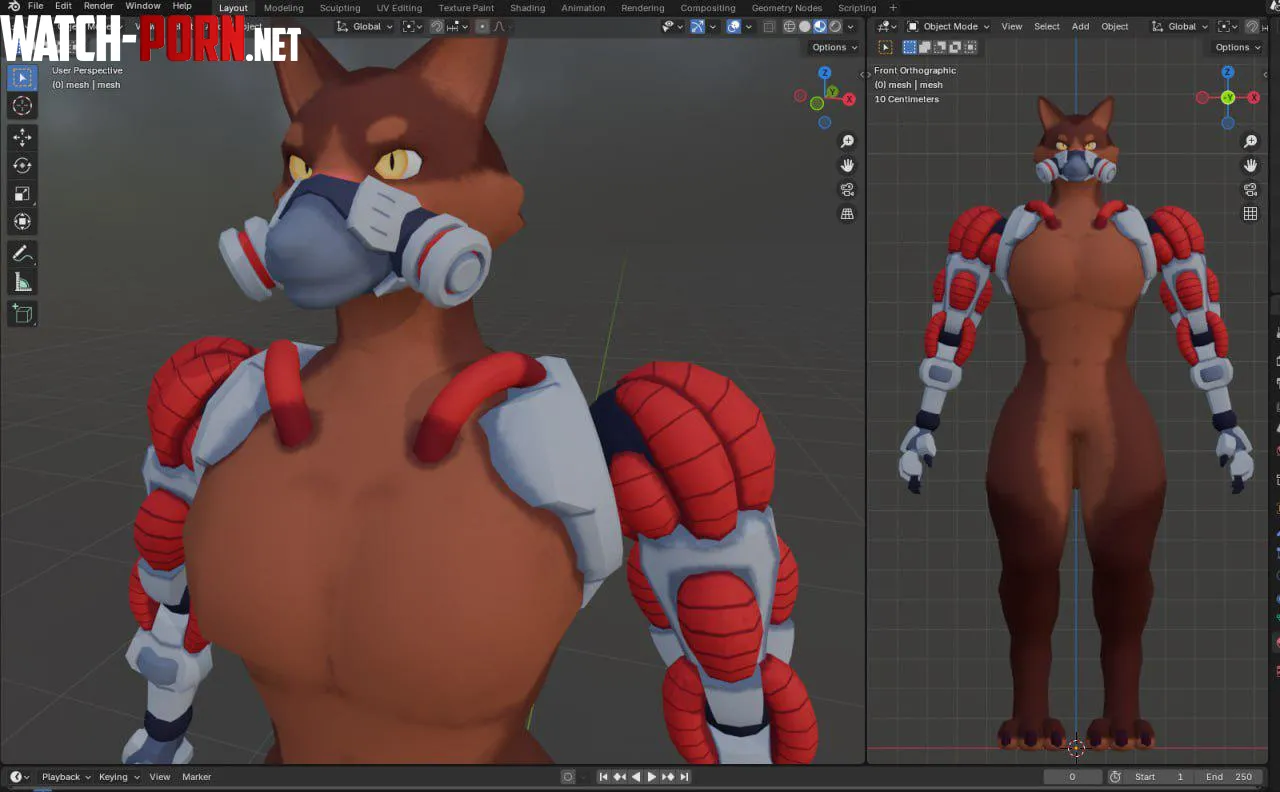Open the Keying popover in timeline

[x=119, y=777]
